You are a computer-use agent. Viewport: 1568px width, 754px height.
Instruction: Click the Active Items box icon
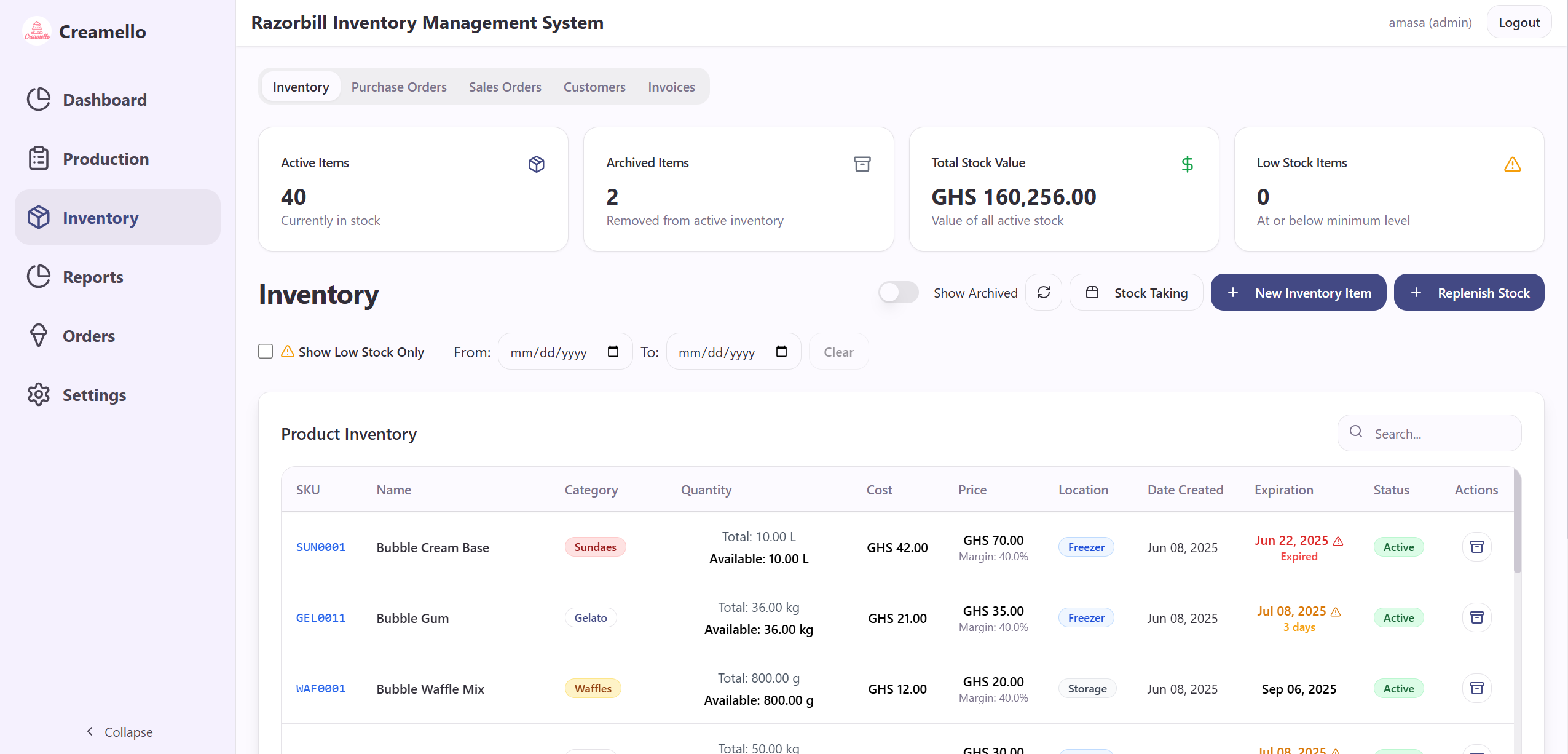pyautogui.click(x=537, y=164)
